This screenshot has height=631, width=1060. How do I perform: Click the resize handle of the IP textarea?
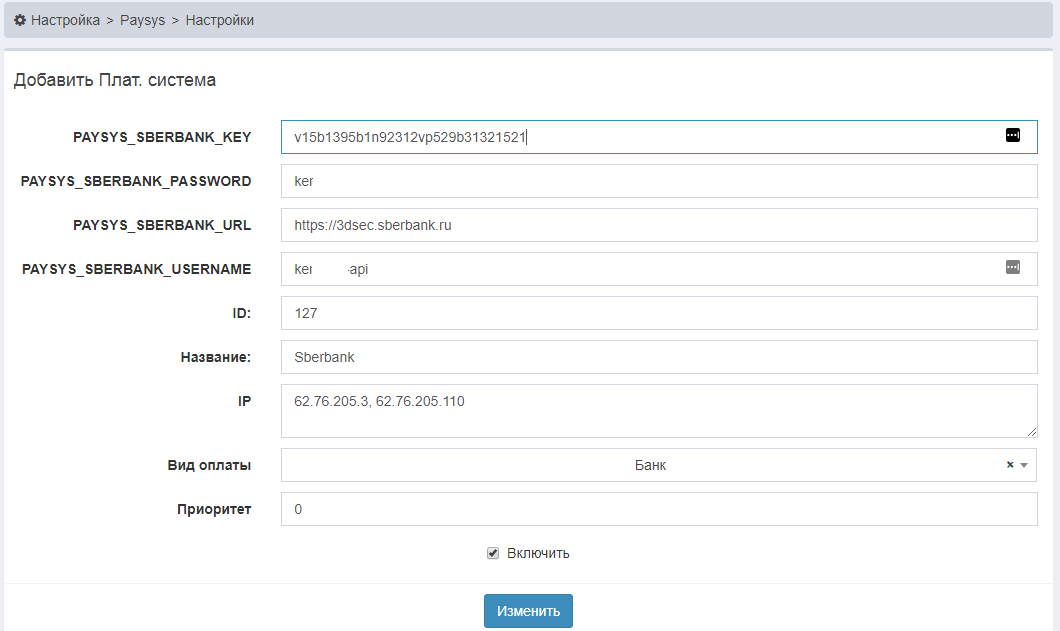1032,432
